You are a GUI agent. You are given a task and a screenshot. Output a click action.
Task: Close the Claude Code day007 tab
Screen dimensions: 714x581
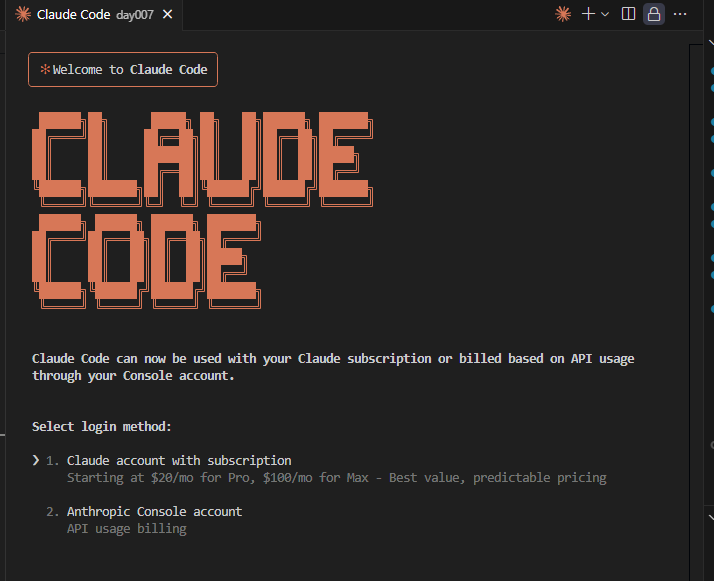click(168, 15)
